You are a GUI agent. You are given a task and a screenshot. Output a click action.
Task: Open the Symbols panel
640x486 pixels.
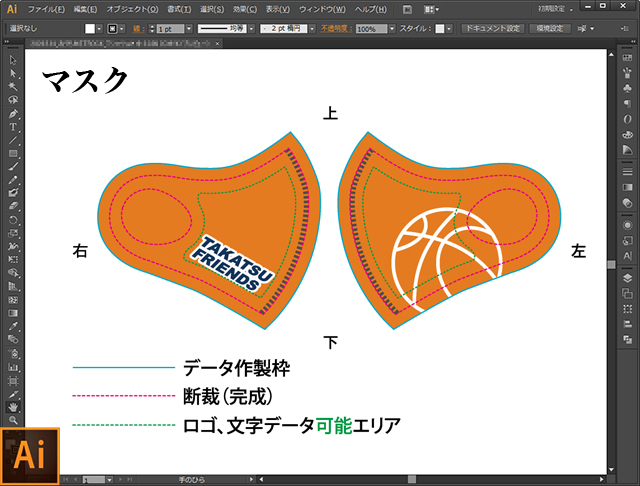point(627,89)
